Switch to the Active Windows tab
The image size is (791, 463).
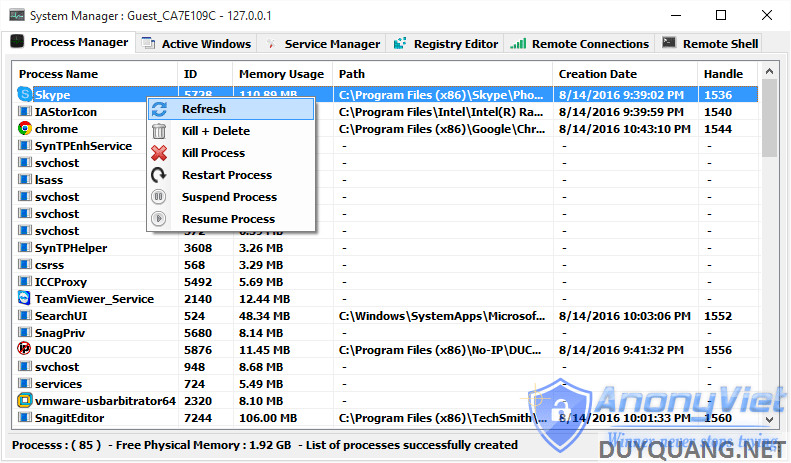[x=196, y=44]
